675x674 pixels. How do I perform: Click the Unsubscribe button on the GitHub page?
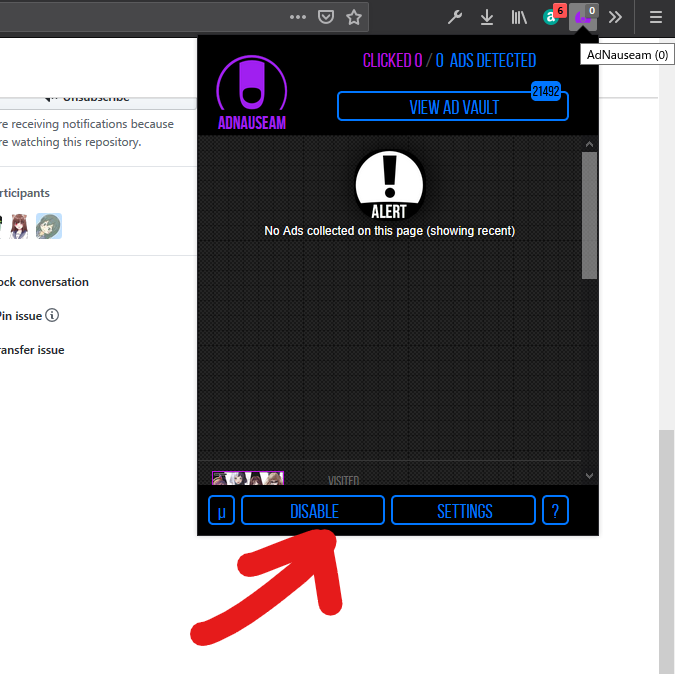(96, 100)
